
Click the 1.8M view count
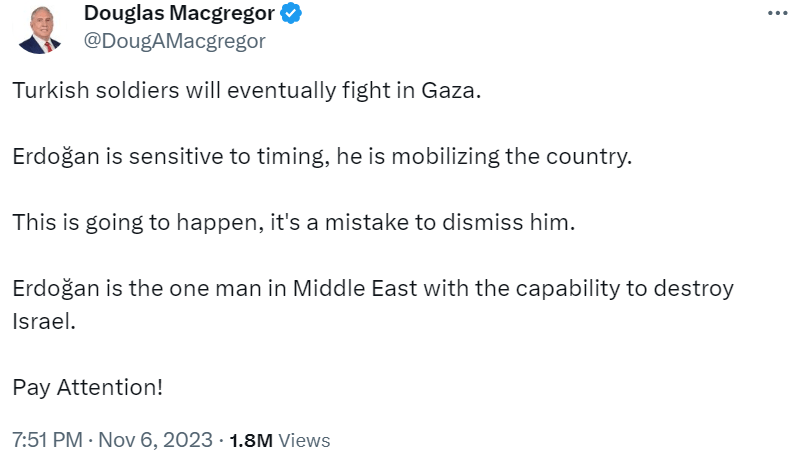click(x=250, y=440)
